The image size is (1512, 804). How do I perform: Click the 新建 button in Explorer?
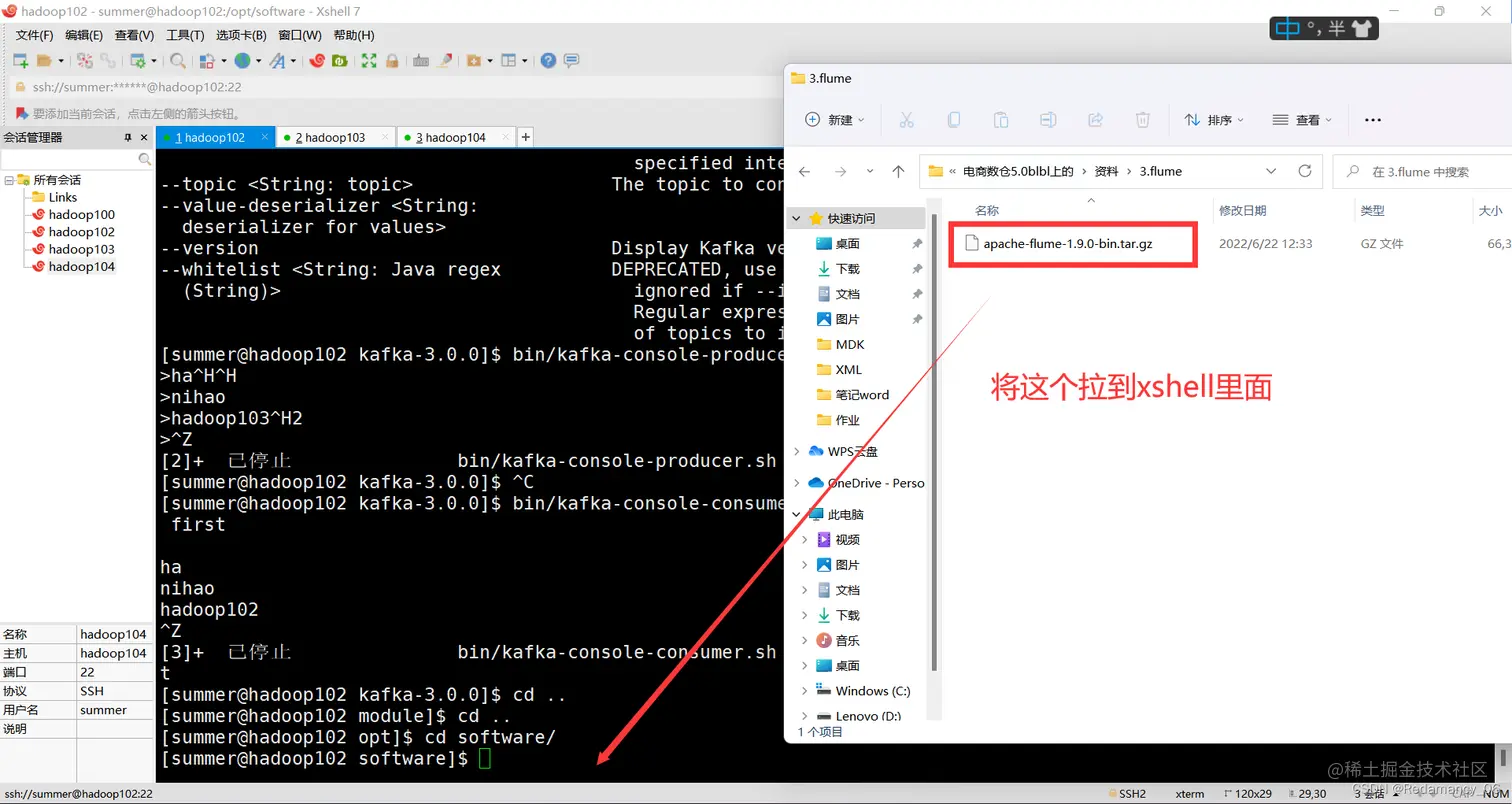click(x=835, y=120)
